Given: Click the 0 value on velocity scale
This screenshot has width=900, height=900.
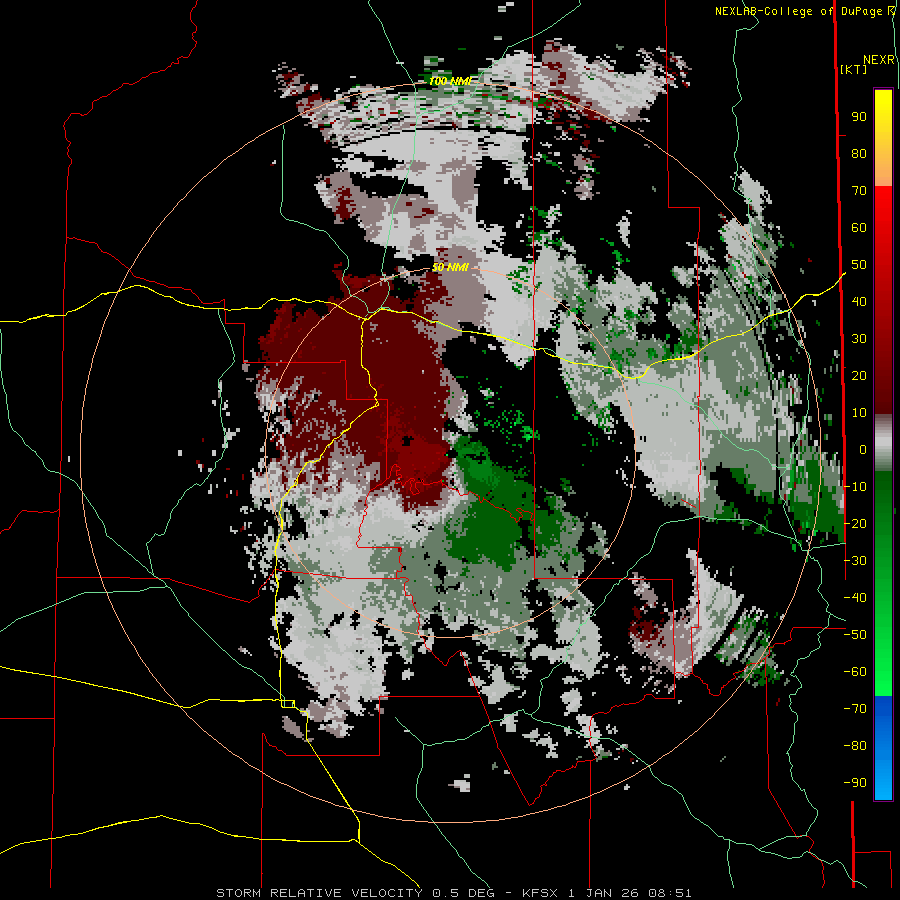Looking at the screenshot, I should [863, 449].
